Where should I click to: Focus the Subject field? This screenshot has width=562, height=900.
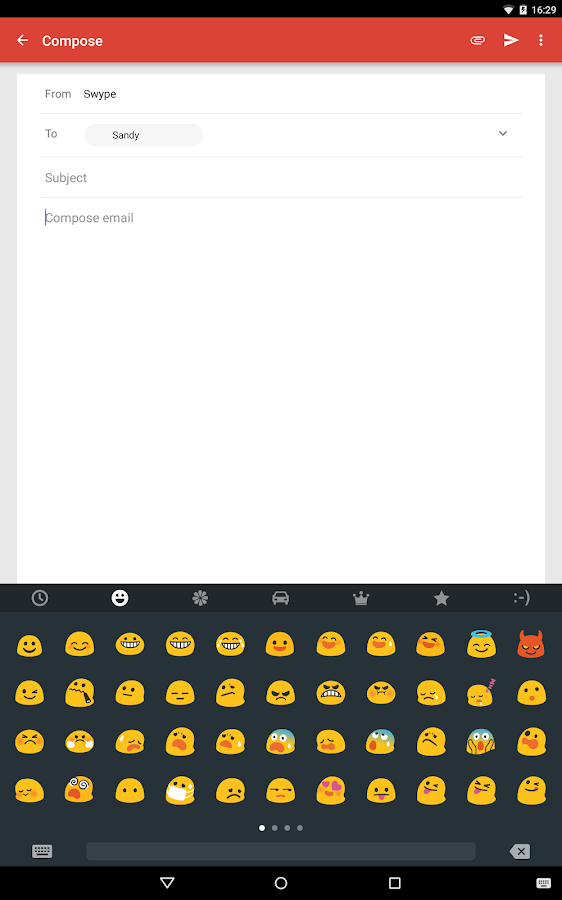click(281, 178)
